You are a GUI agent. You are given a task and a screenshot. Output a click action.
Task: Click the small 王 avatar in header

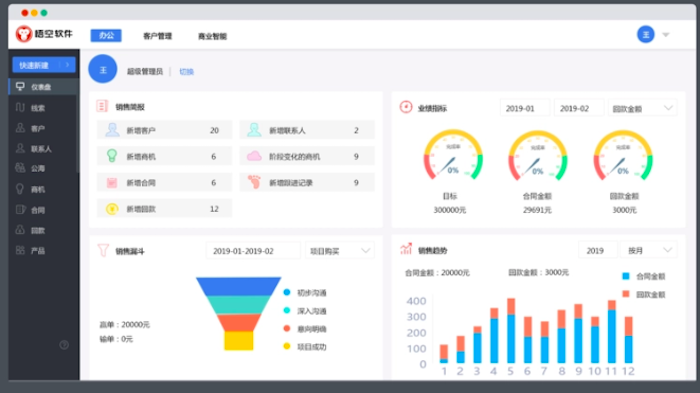tap(646, 34)
